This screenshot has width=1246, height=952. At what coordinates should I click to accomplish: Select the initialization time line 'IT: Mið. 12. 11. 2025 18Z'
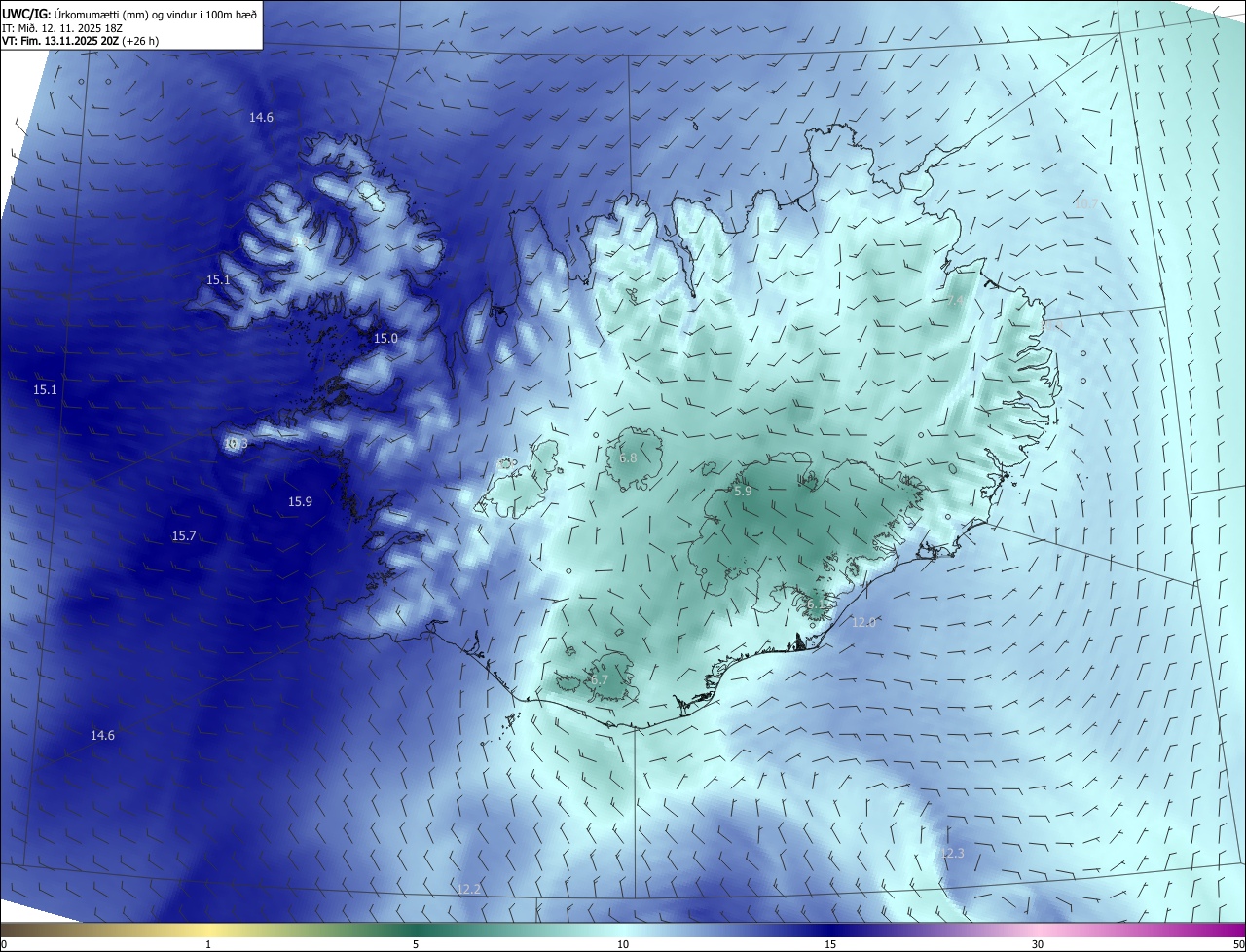click(61, 28)
